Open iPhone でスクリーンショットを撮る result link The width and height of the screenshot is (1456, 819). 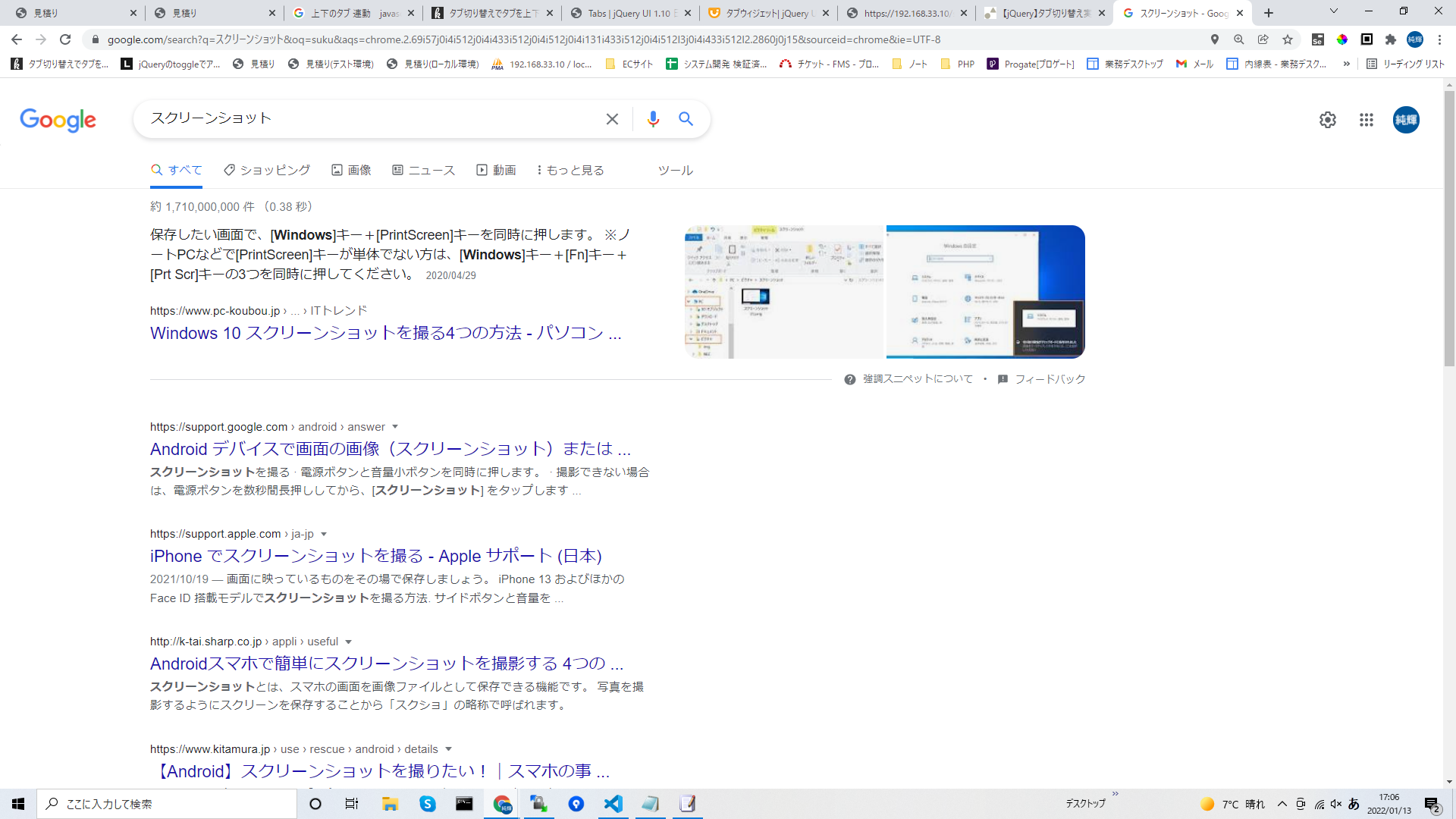click(376, 556)
